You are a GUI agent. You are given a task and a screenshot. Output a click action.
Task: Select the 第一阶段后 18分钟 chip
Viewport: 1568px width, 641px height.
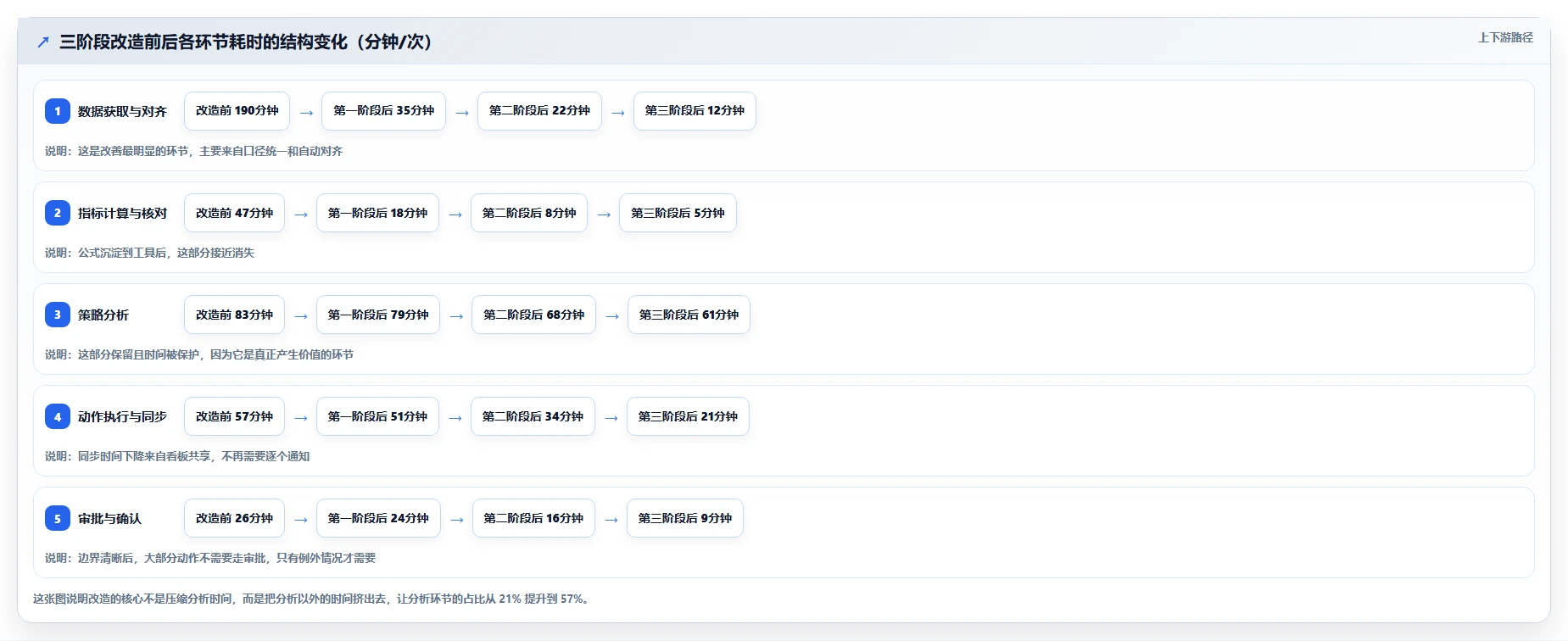pos(377,213)
